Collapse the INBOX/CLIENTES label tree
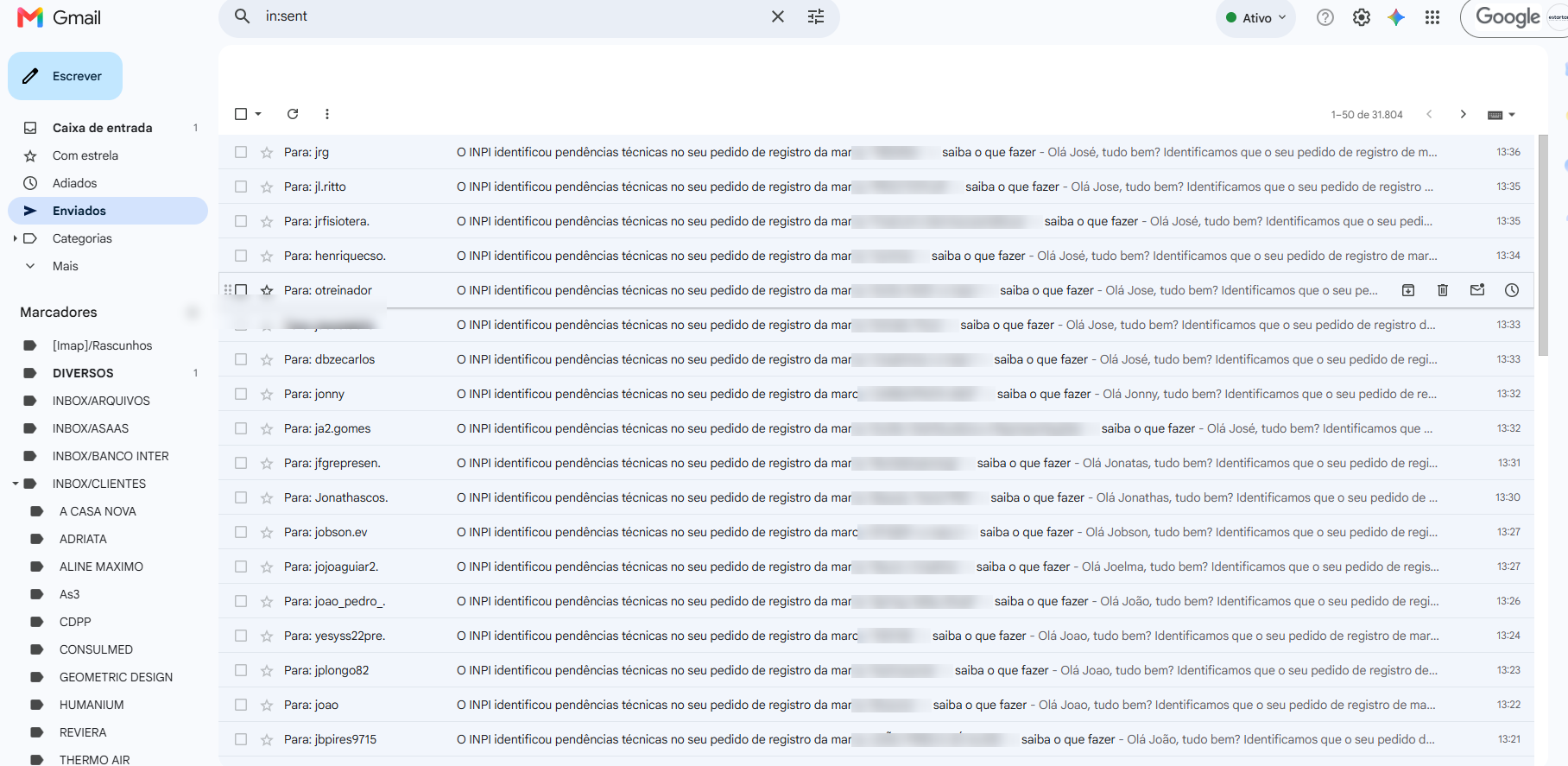This screenshot has height=766, width=1568. point(15,484)
